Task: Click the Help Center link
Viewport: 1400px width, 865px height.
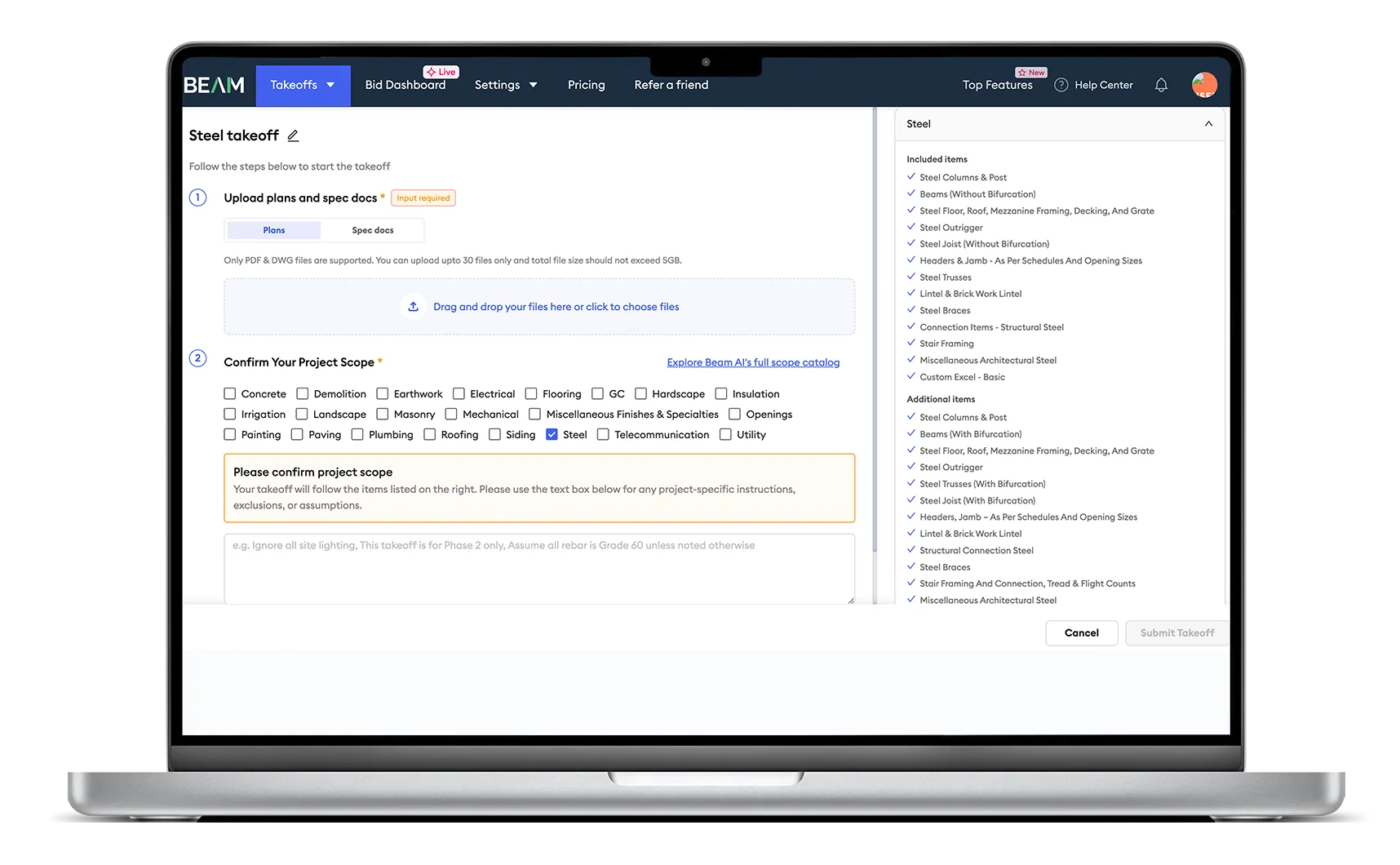Action: [1104, 85]
